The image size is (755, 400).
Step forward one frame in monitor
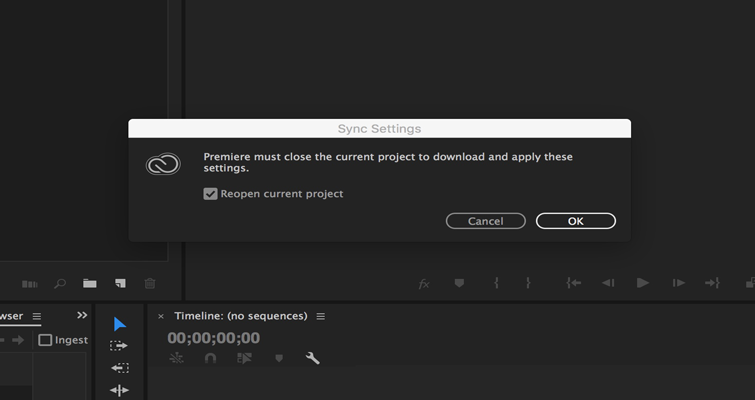tap(678, 283)
